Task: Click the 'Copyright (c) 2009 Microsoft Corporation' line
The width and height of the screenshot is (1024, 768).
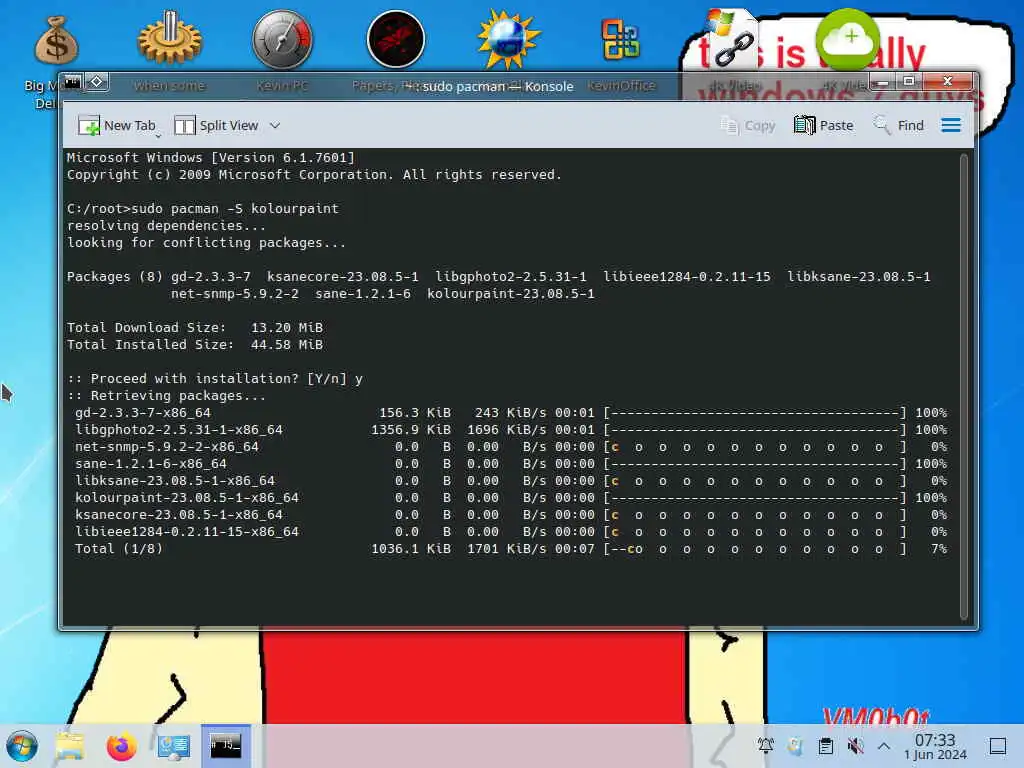Action: click(313, 174)
